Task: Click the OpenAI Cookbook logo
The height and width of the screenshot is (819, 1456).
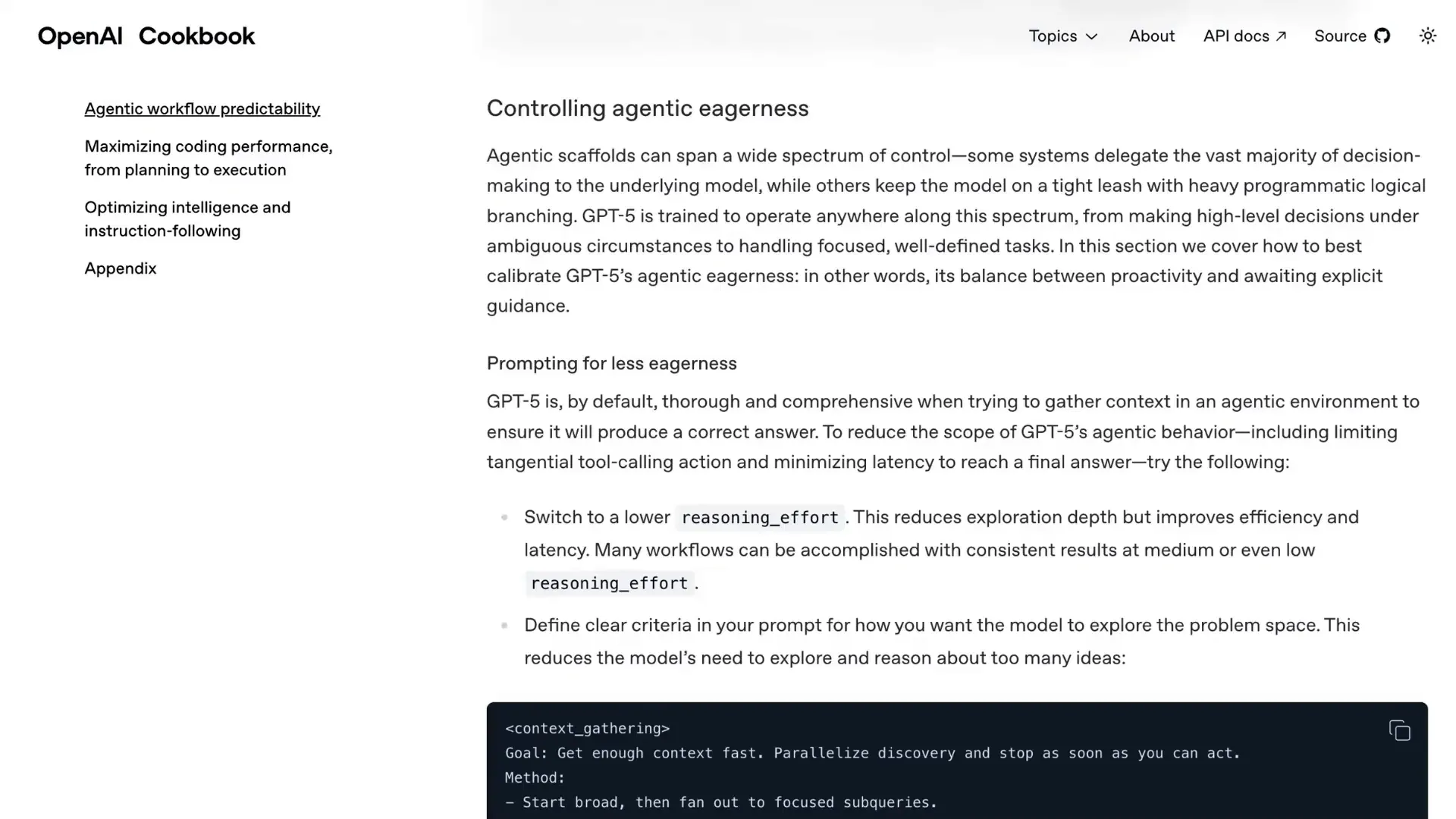Action: tap(146, 36)
